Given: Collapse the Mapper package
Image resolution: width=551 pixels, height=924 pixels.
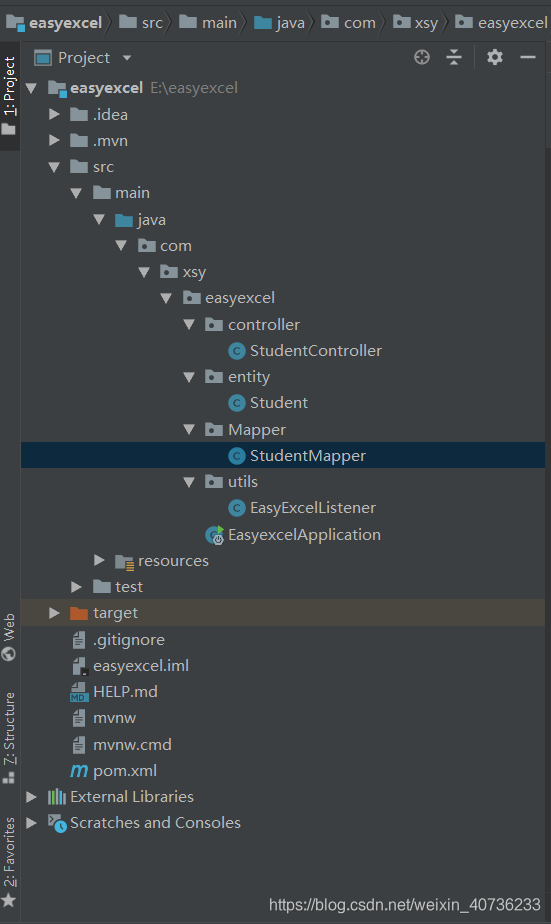Looking at the screenshot, I should click(x=189, y=430).
